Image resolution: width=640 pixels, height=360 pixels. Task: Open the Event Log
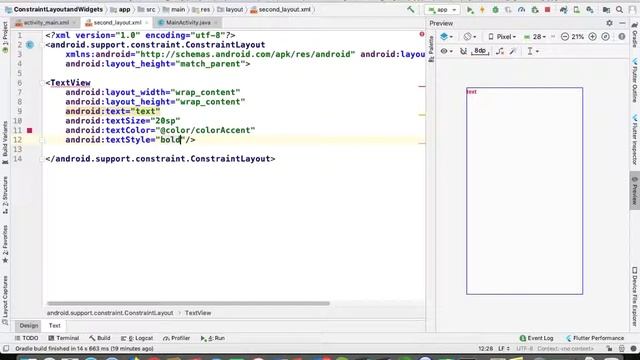(536, 338)
